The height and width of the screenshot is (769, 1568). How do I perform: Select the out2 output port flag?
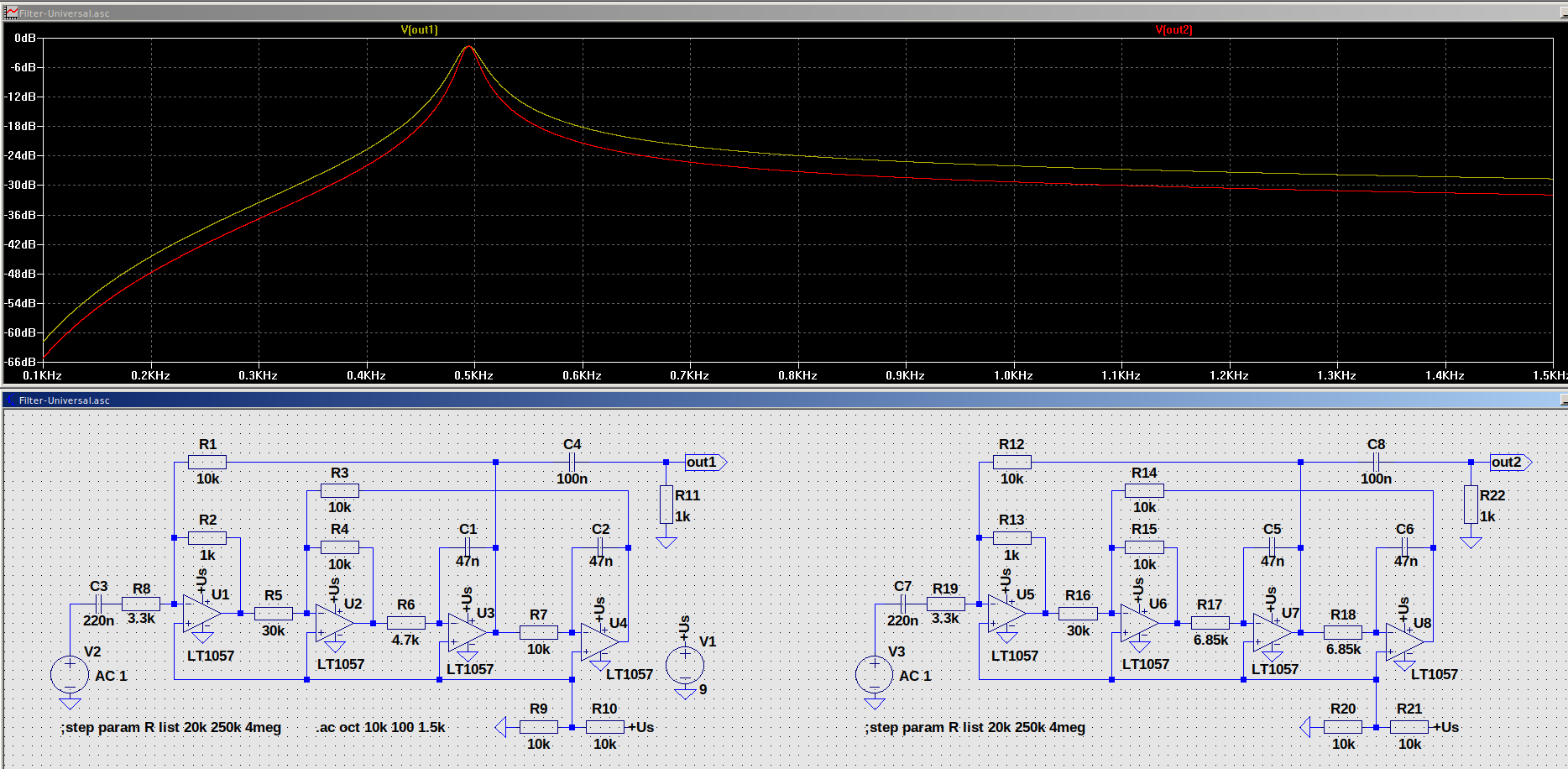[1509, 463]
